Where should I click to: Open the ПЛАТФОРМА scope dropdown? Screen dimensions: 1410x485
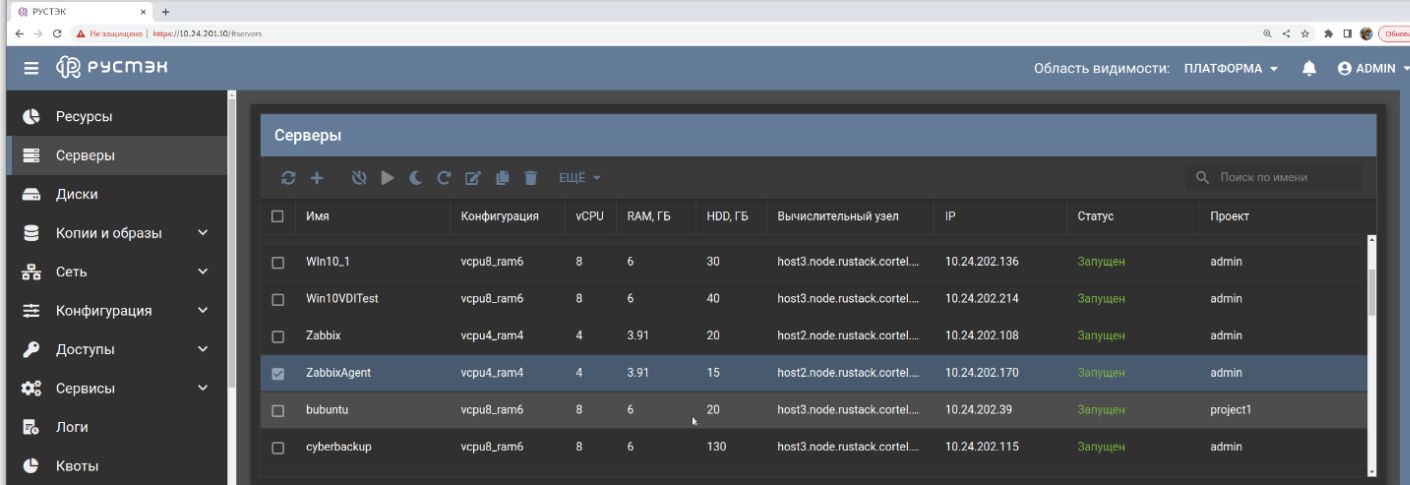click(x=1230, y=68)
